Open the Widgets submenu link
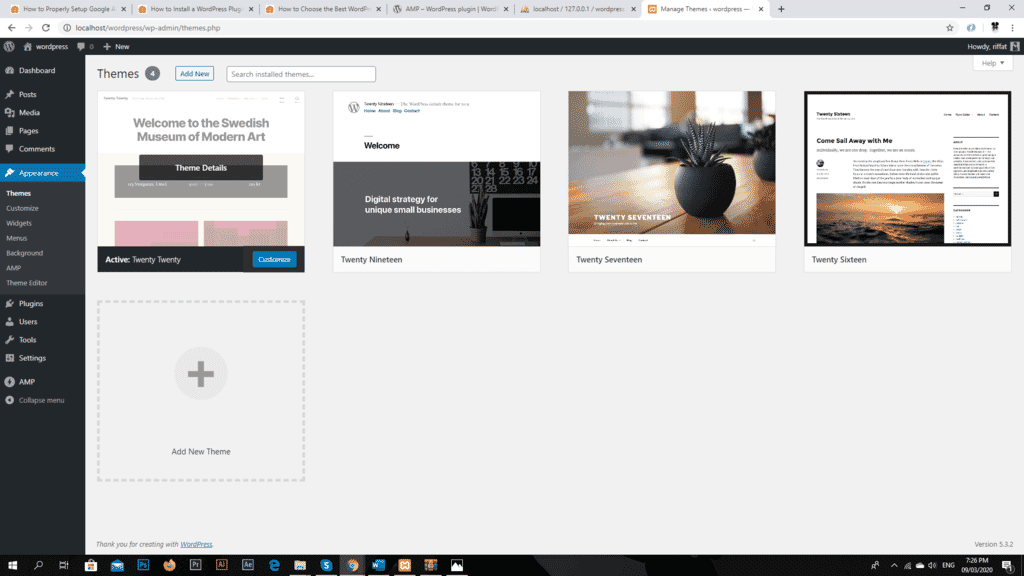The image size is (1024, 576). coord(19,223)
